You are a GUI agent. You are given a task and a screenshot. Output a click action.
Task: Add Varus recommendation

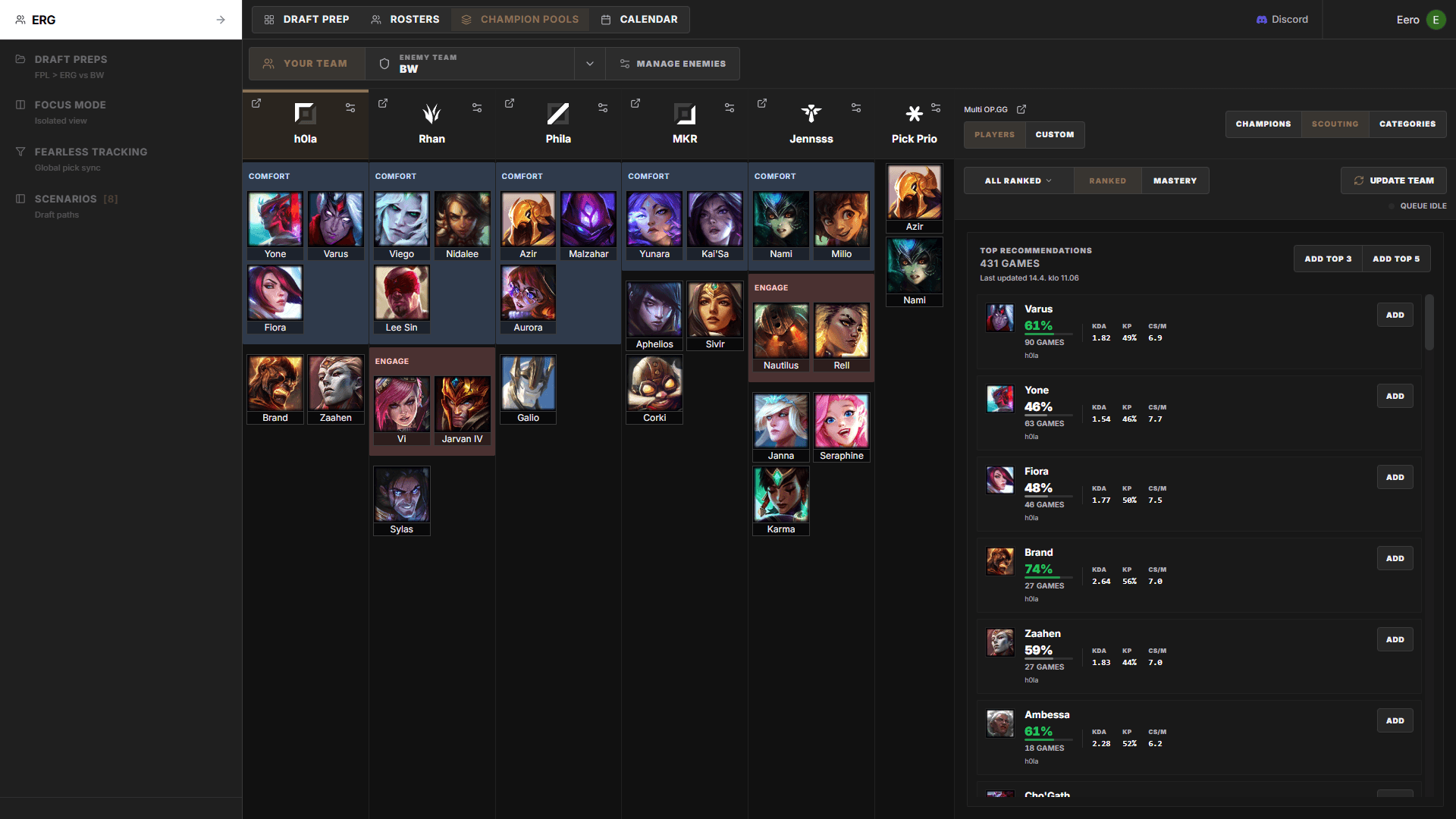pyautogui.click(x=1395, y=315)
